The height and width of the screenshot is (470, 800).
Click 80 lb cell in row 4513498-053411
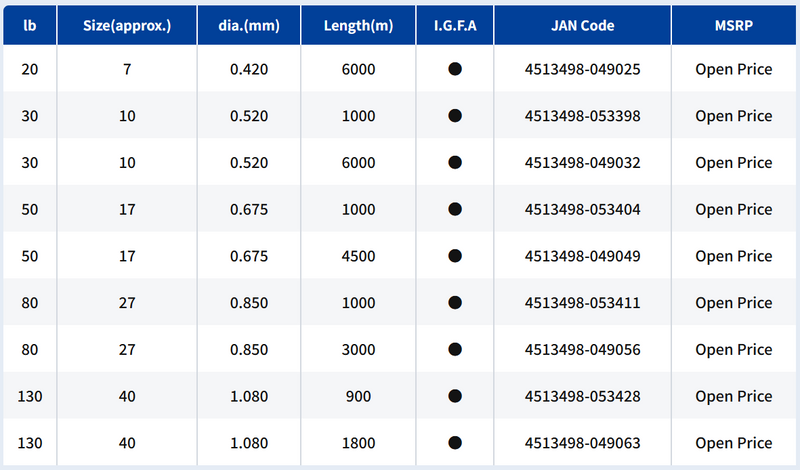pyautogui.click(x=30, y=303)
